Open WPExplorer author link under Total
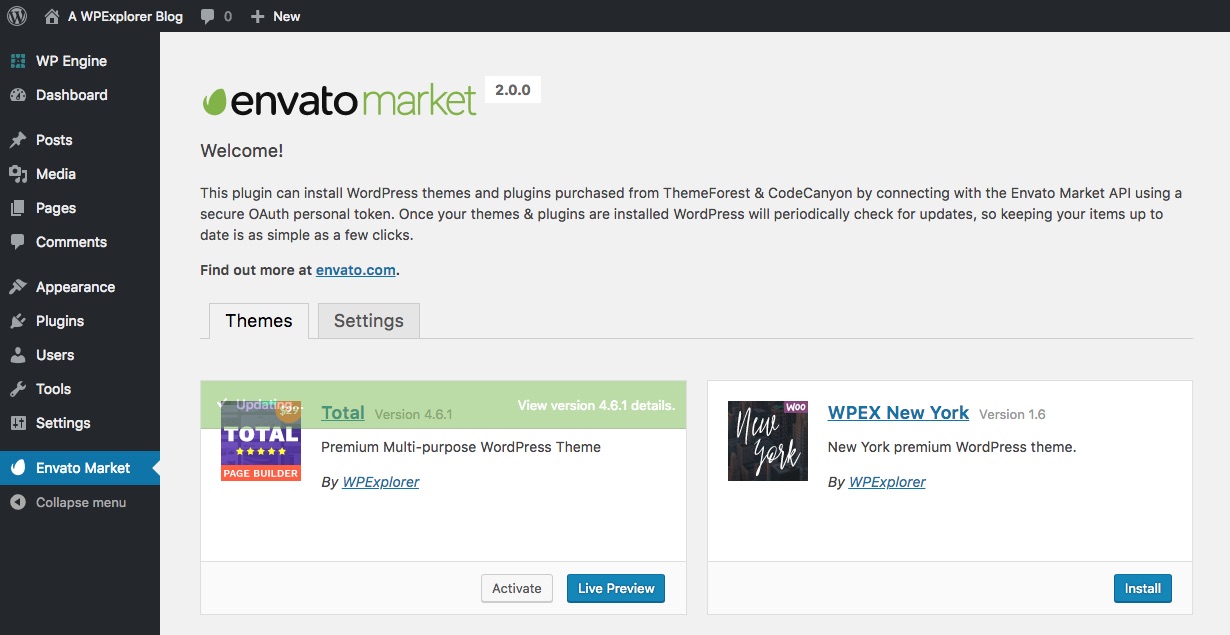 (x=381, y=482)
